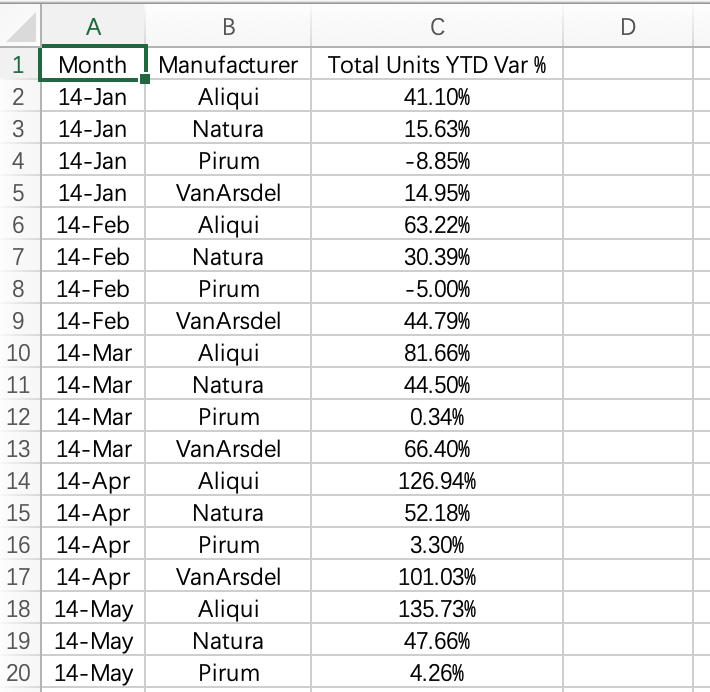Select column A header
This screenshot has height=692, width=710.
tap(93, 26)
